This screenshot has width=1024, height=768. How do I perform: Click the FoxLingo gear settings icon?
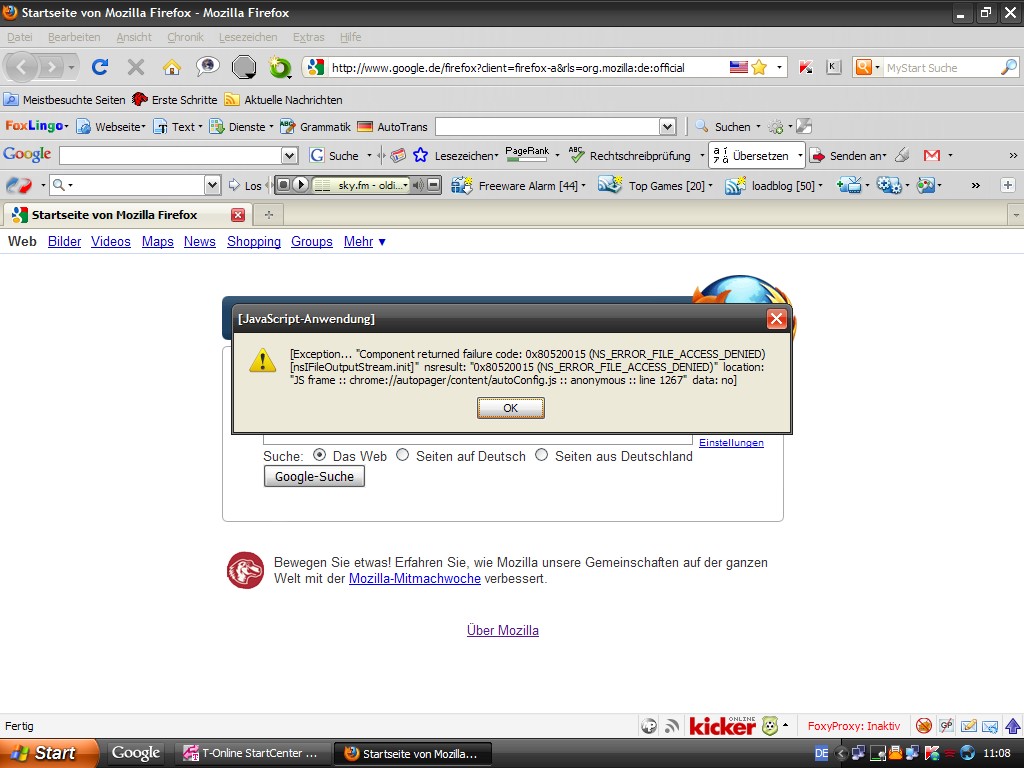pyautogui.click(x=776, y=127)
